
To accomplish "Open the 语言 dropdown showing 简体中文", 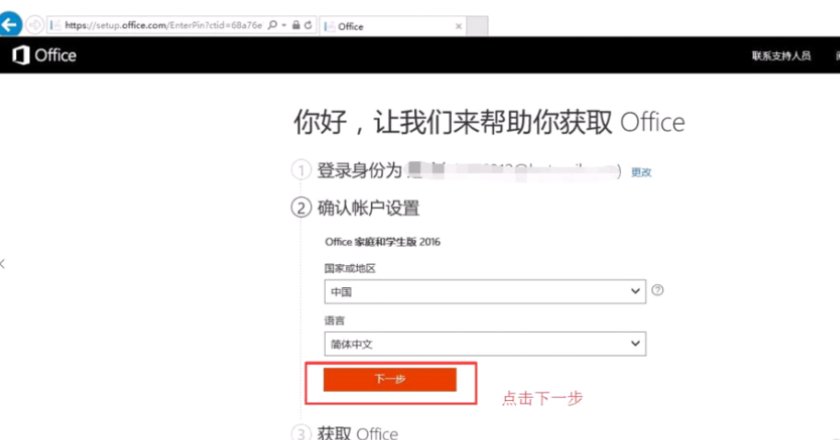I will click(x=485, y=344).
